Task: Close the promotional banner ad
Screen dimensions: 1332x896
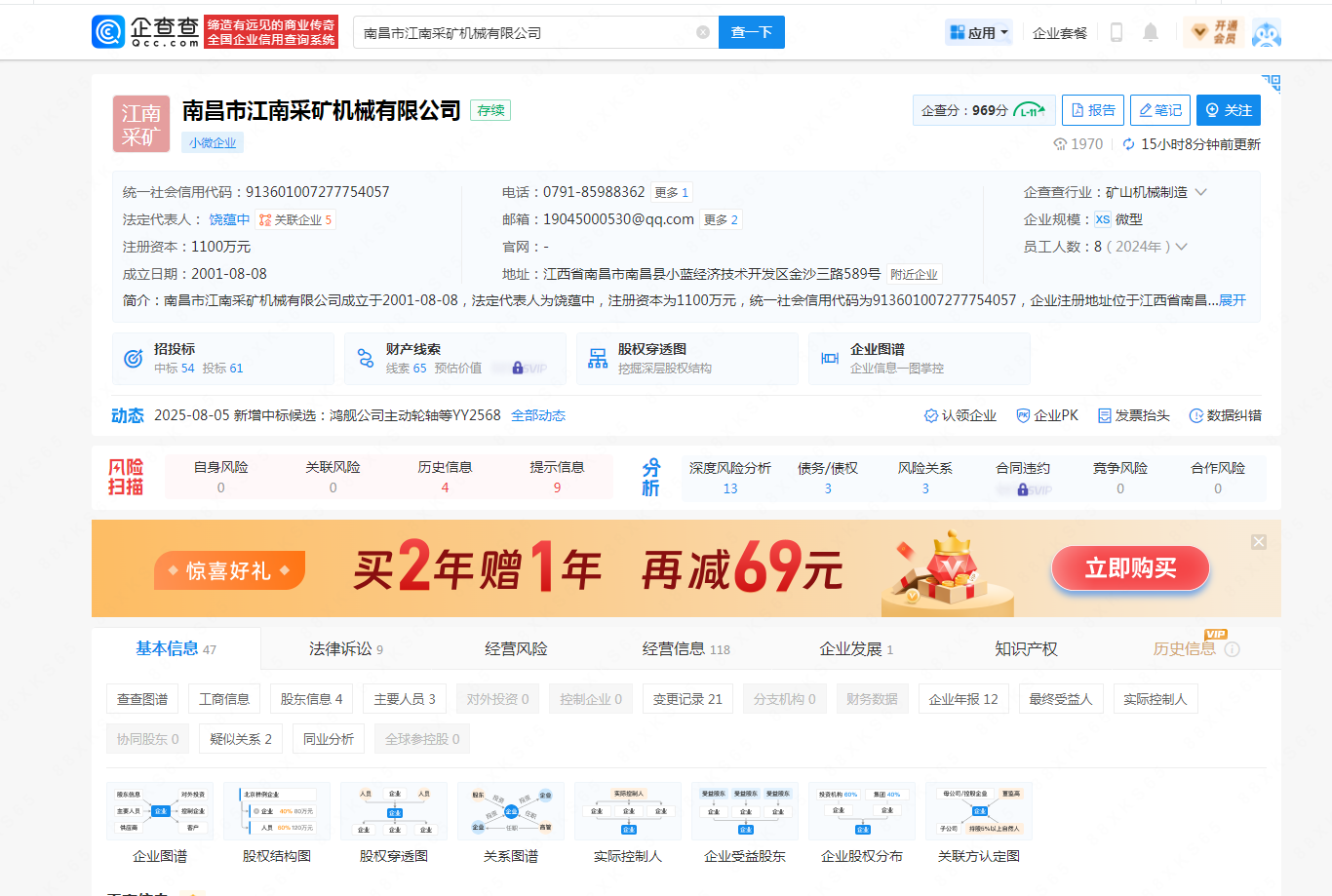Action: (x=1259, y=542)
